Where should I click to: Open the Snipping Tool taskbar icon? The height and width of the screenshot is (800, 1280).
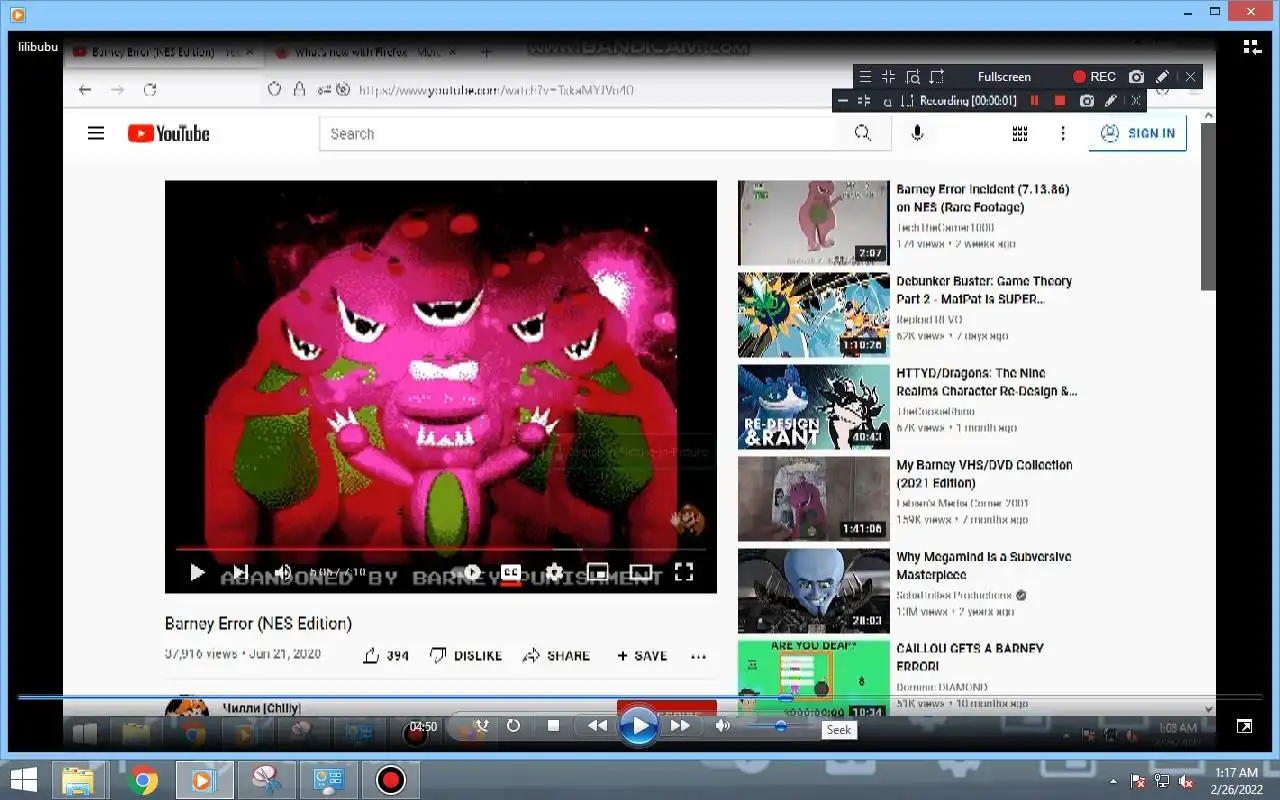tap(267, 779)
